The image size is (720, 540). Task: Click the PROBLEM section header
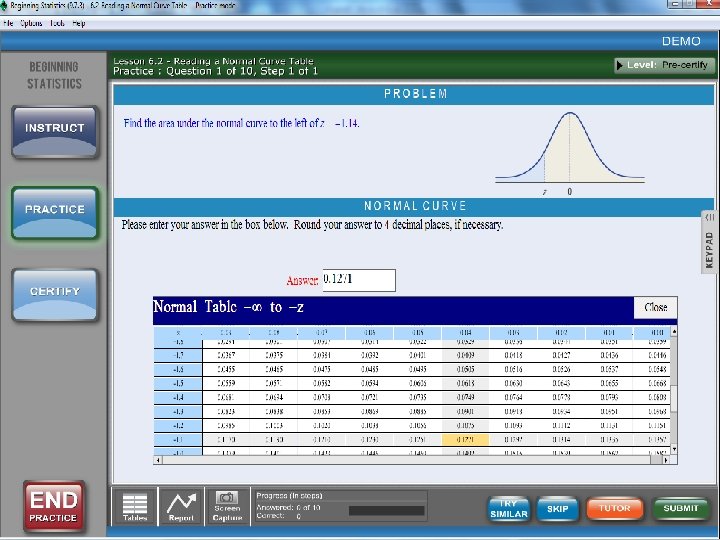pos(414,94)
